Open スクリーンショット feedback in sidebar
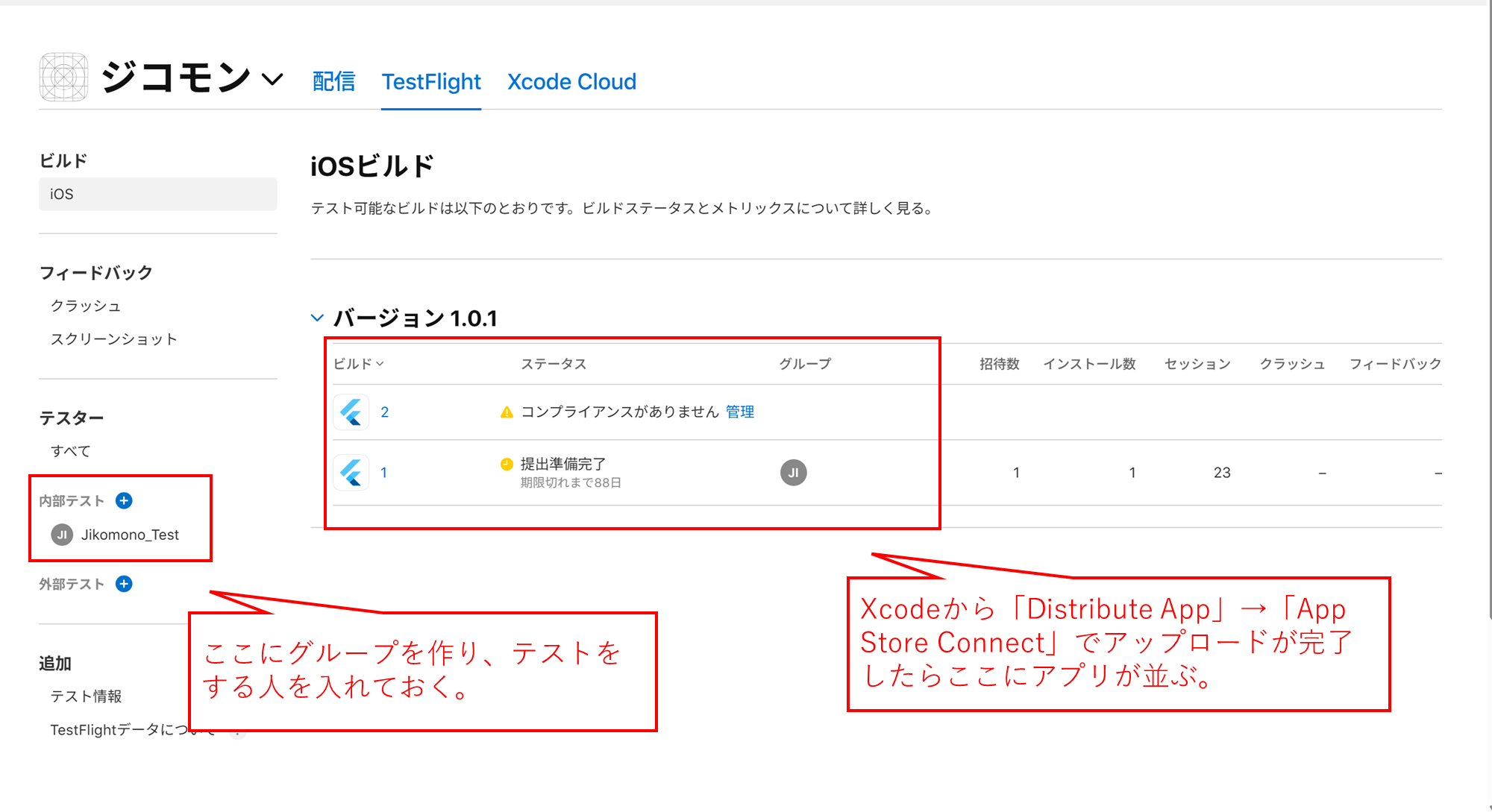Viewport: 1492px width, 812px height. (x=113, y=339)
